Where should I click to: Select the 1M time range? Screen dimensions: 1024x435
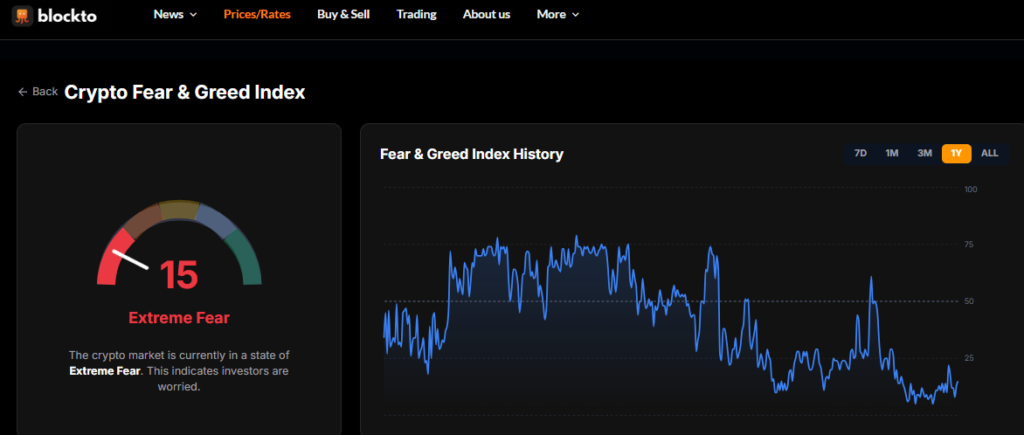click(892, 153)
